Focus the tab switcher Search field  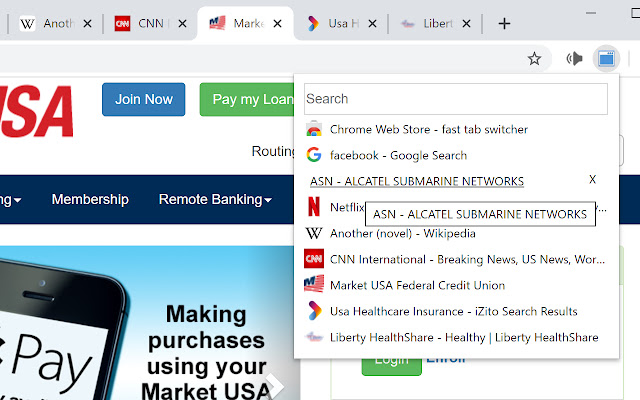(456, 99)
